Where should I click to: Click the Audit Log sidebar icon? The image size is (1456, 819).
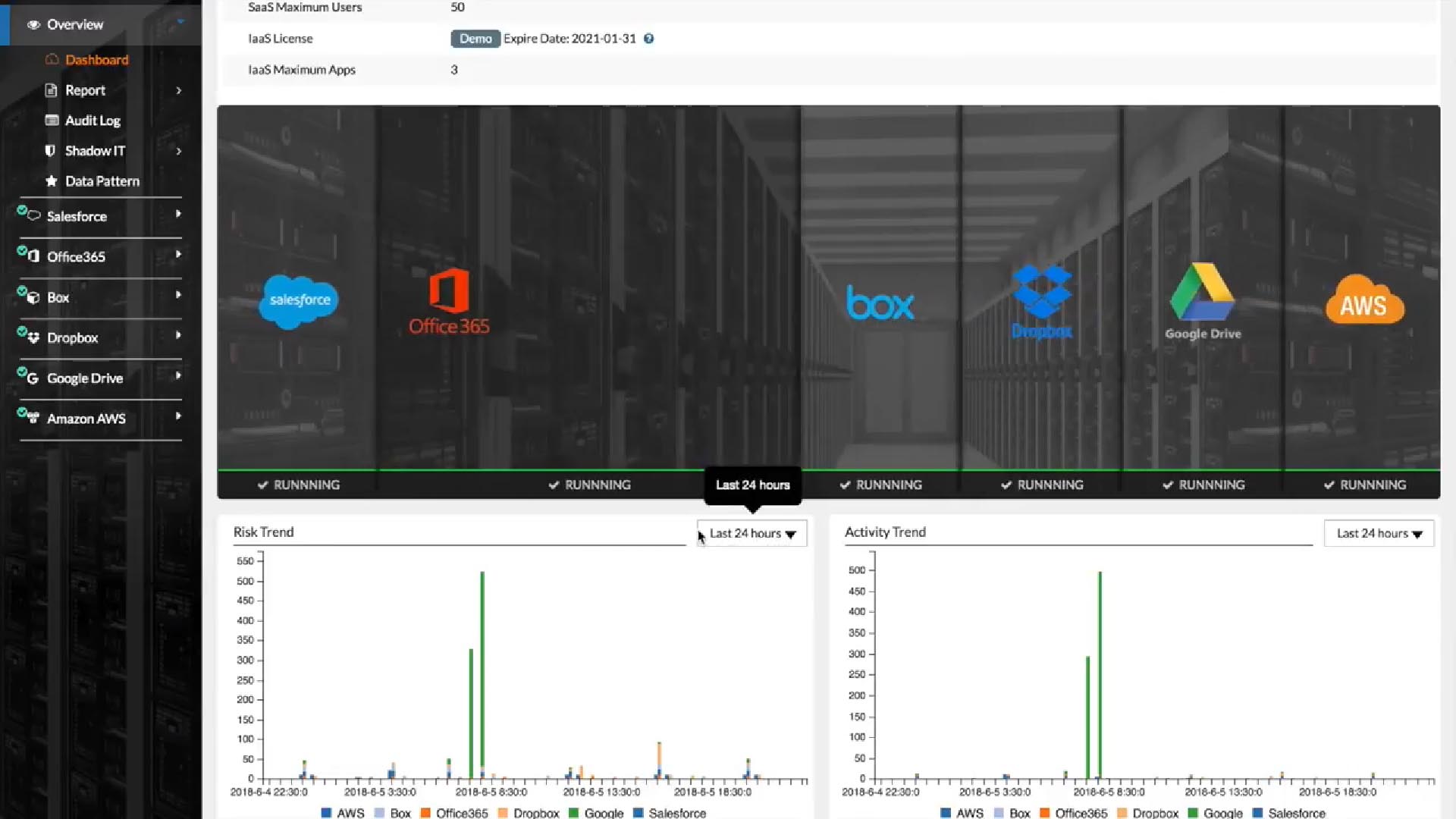[x=52, y=121]
